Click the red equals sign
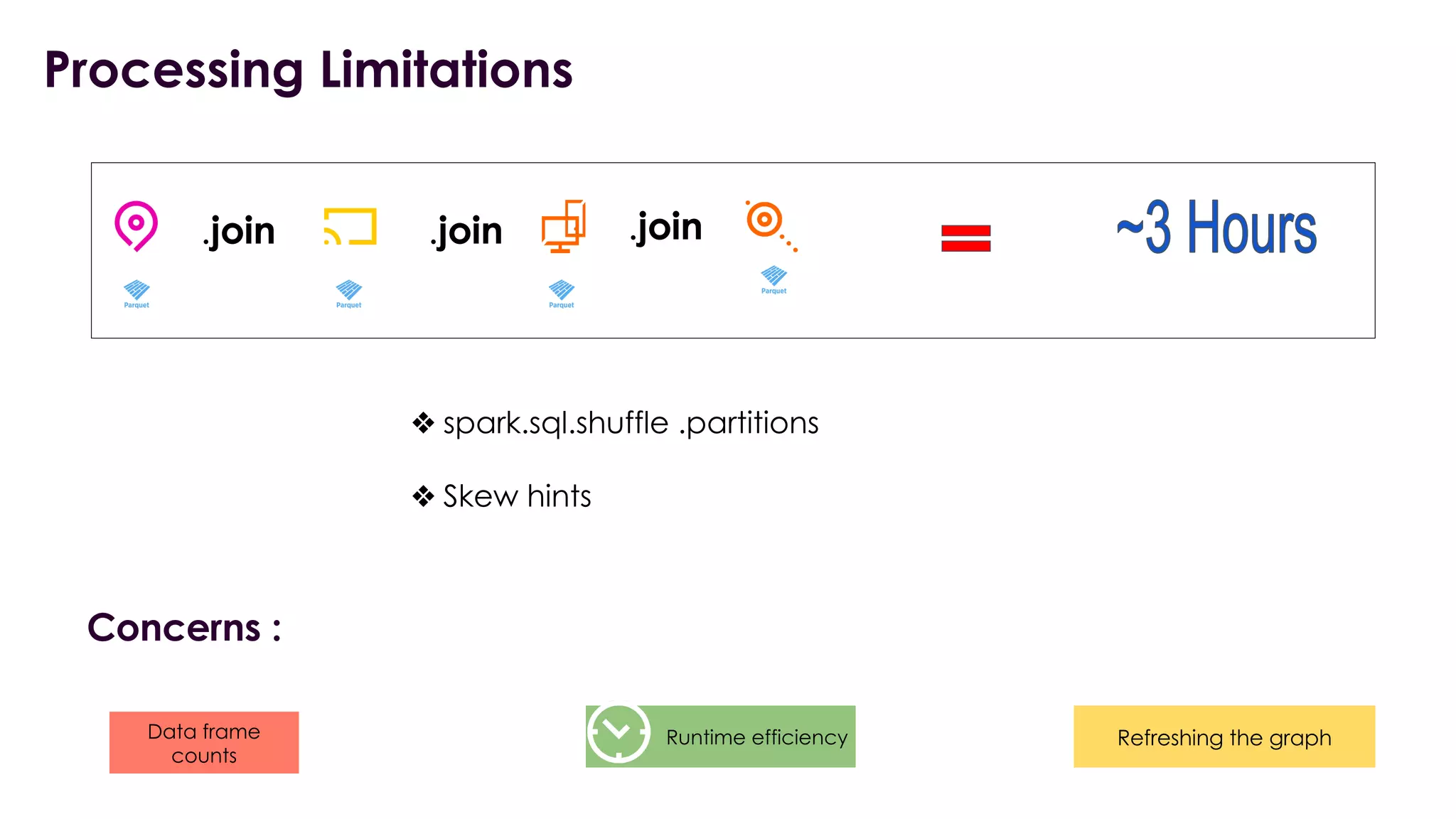 click(x=965, y=238)
